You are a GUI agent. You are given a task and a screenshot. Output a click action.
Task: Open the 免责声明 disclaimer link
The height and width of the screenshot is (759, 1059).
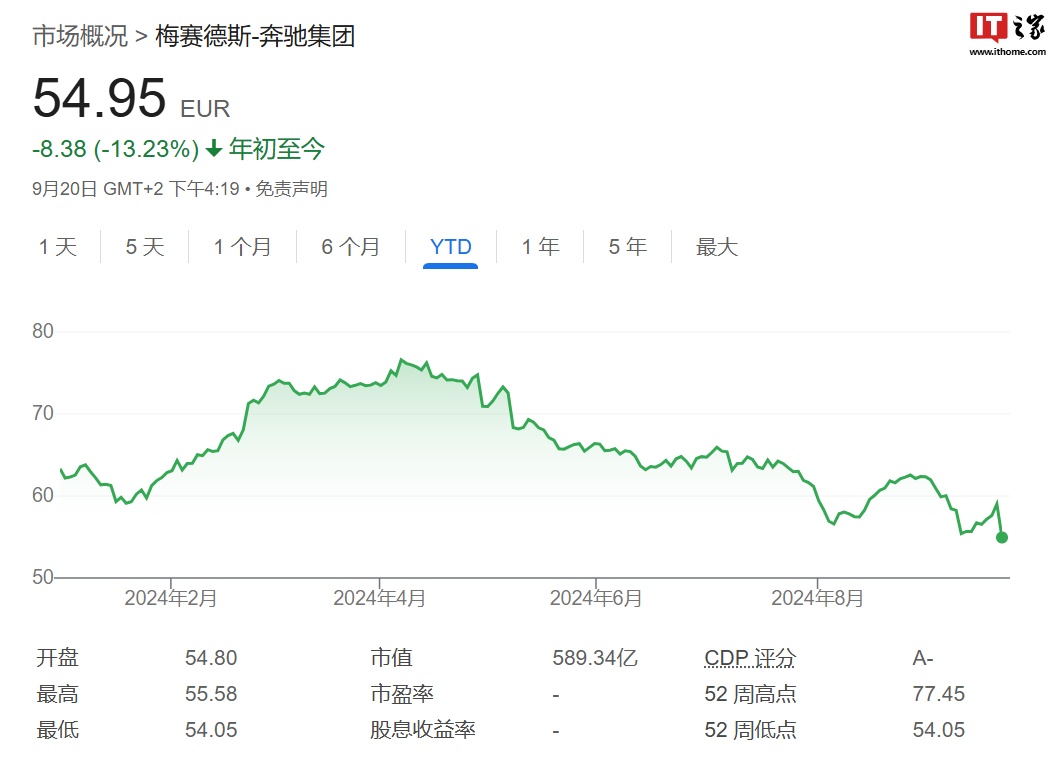pos(291,188)
